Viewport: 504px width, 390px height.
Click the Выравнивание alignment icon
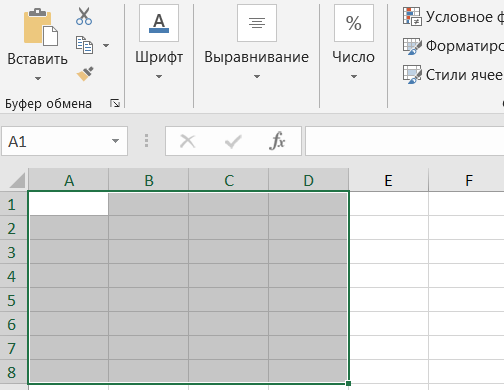tap(257, 23)
